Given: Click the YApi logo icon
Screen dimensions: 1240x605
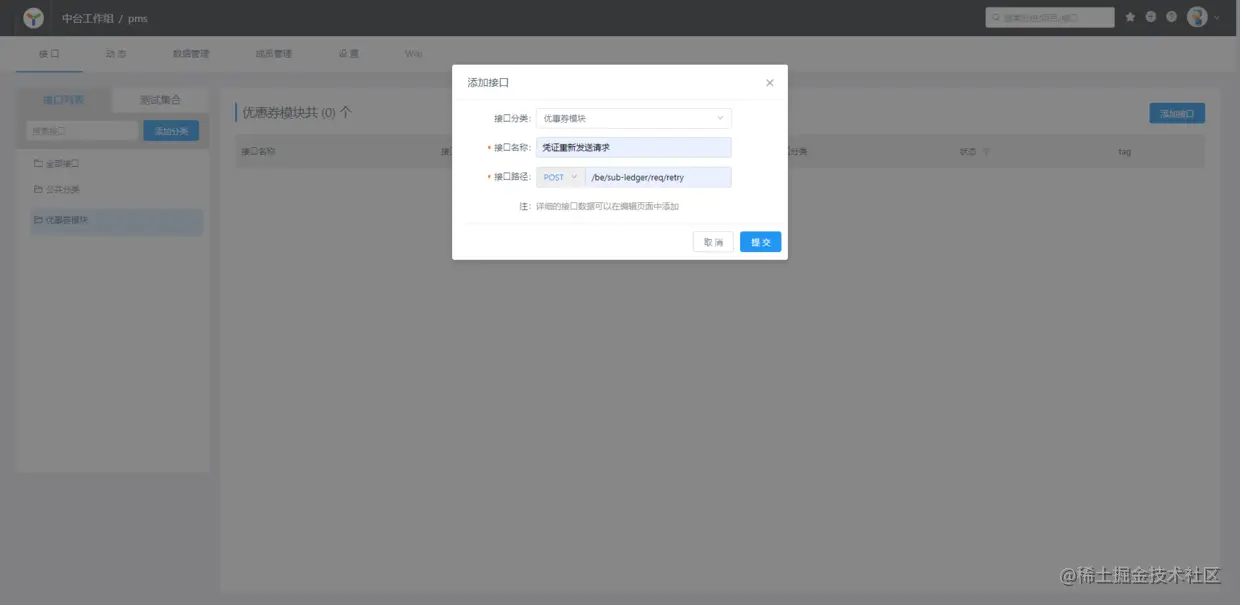Looking at the screenshot, I should (x=34, y=18).
